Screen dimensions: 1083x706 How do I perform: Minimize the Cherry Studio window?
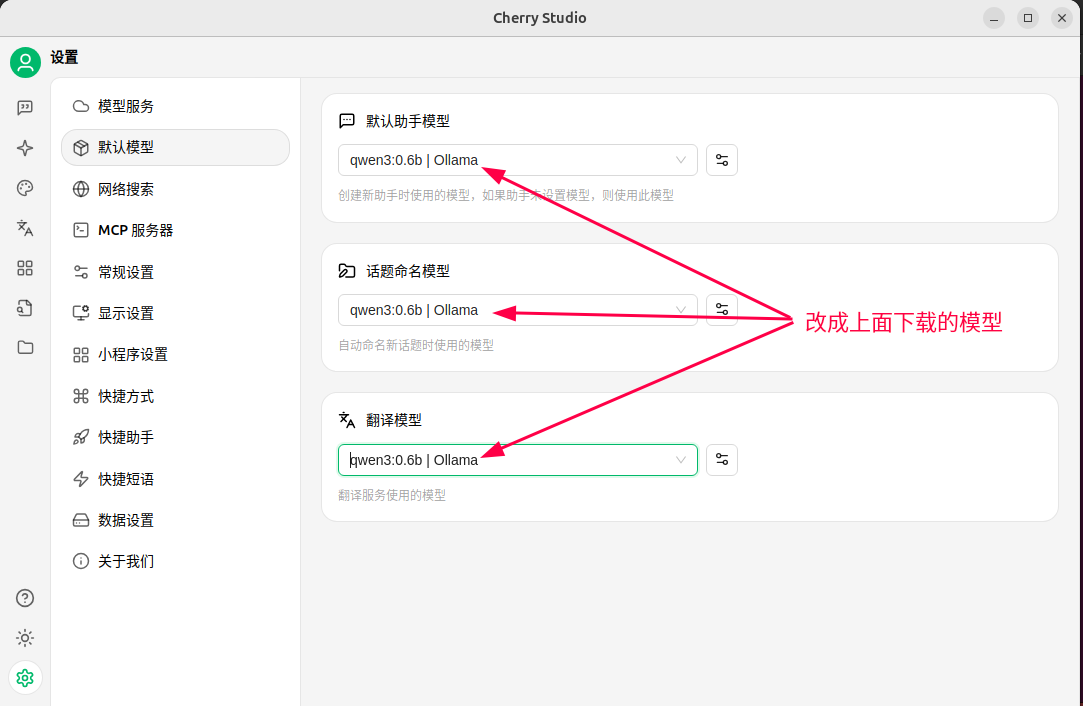coord(994,18)
